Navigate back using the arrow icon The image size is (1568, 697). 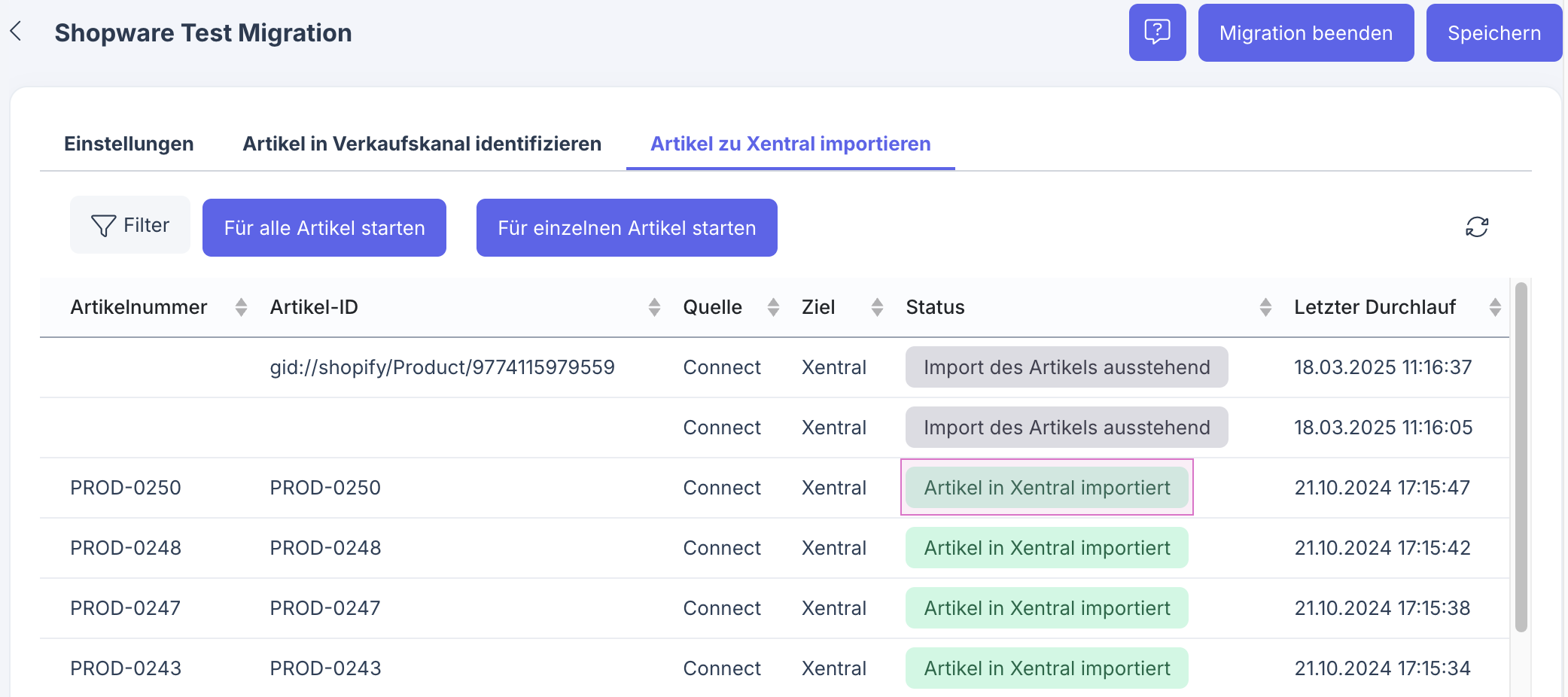click(x=16, y=32)
